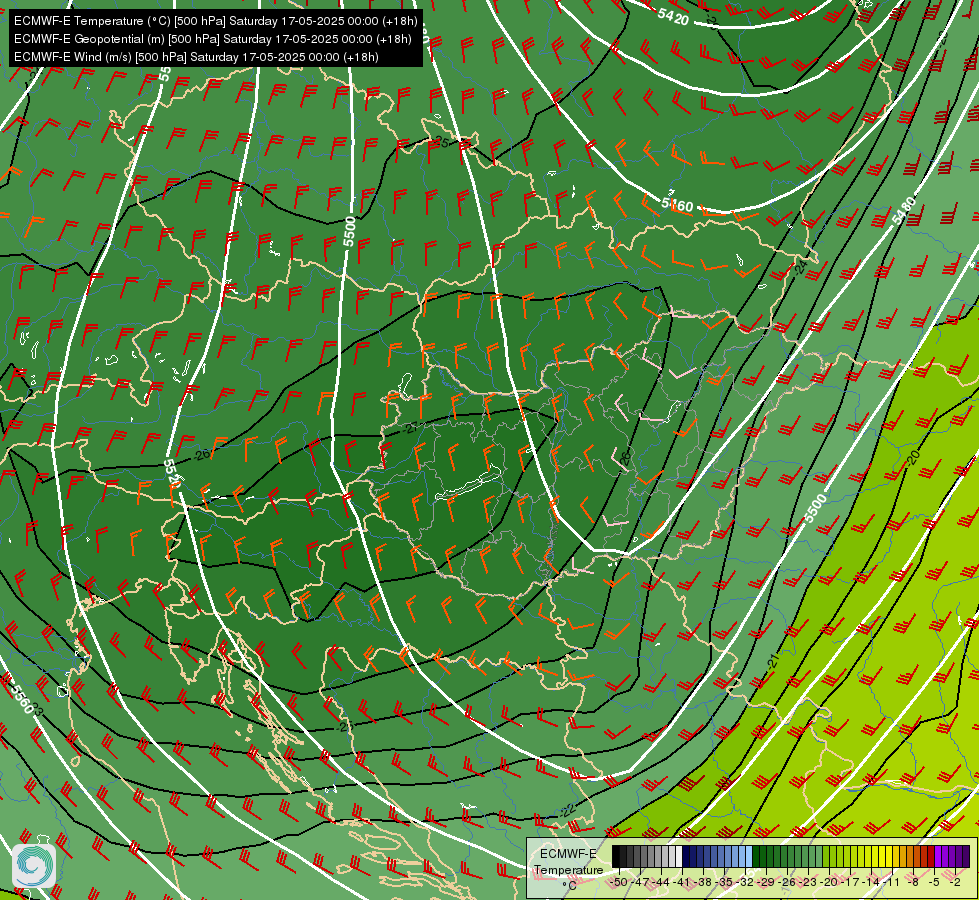Click the ECMWF-E Temperature title line
The height and width of the screenshot is (900, 979).
[x=215, y=21]
